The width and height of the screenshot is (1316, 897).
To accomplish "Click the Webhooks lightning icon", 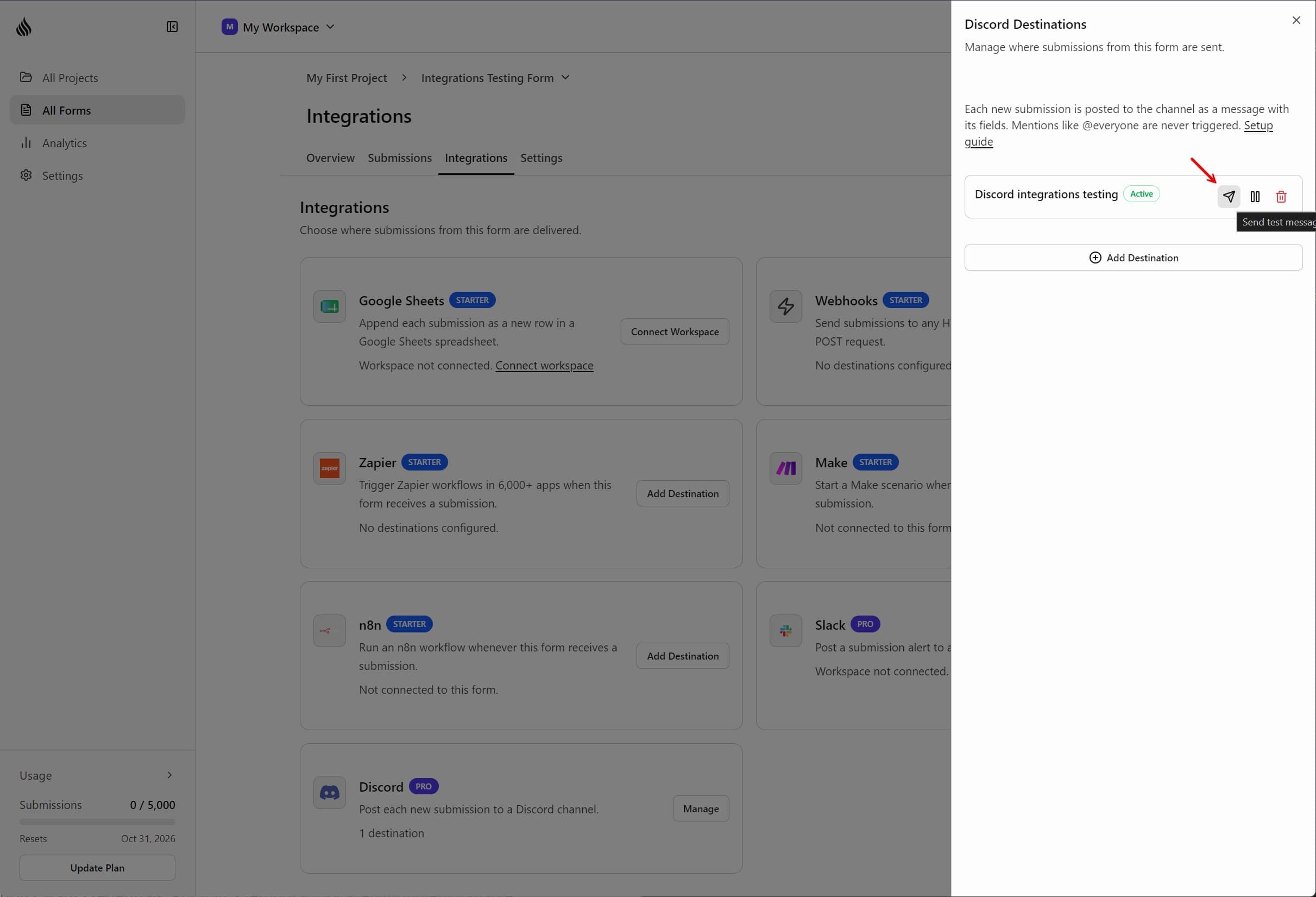I will [x=785, y=306].
